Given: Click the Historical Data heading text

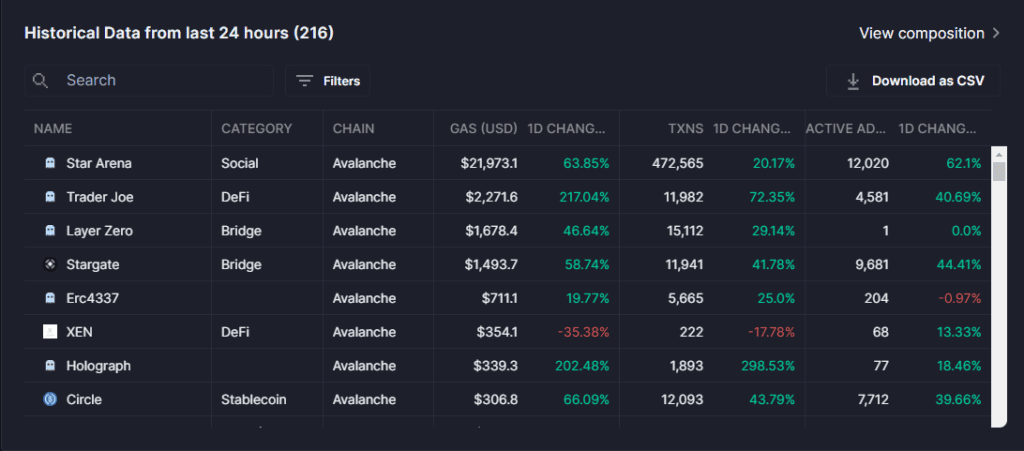Looking at the screenshot, I should click(179, 33).
